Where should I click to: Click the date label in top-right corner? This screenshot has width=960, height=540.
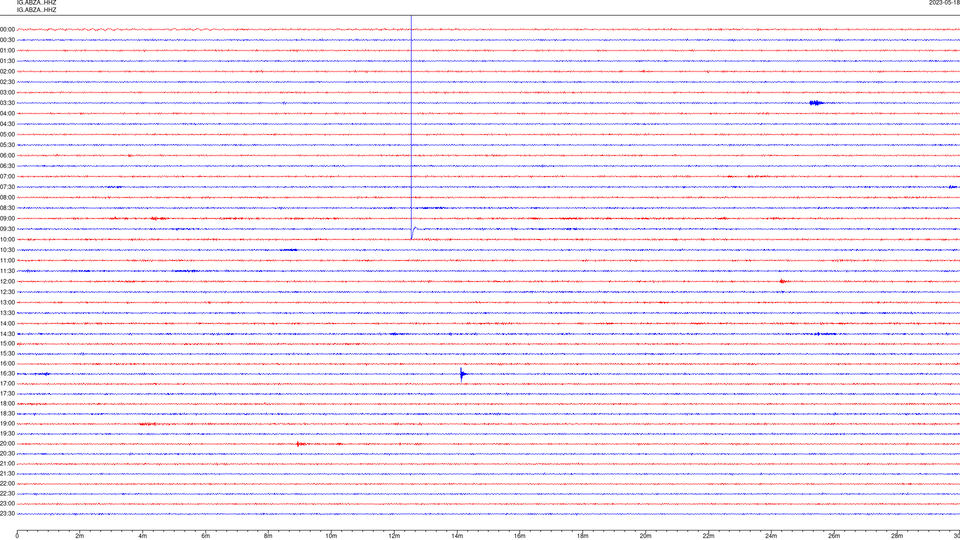(x=944, y=3)
